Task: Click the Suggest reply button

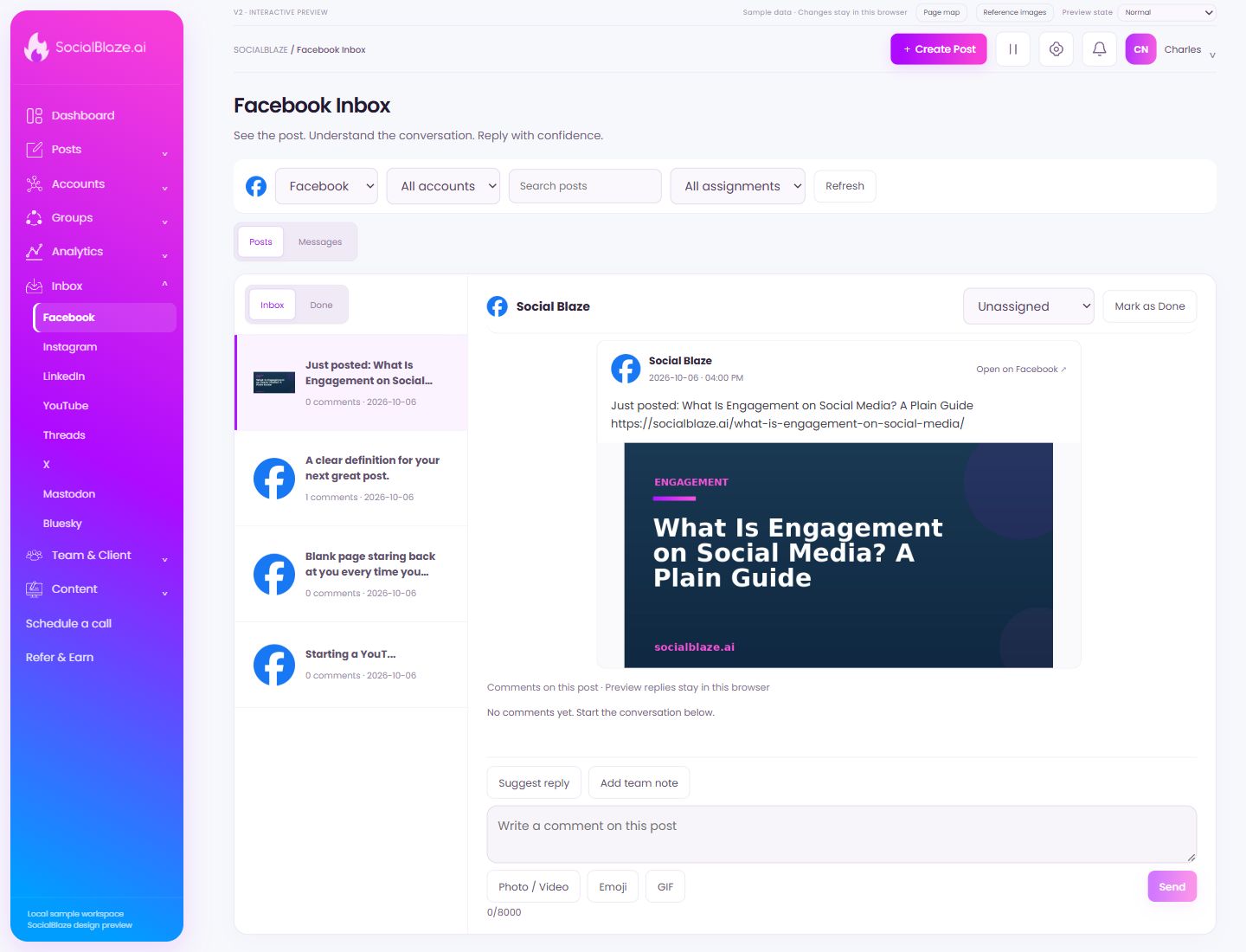Action: (x=534, y=783)
